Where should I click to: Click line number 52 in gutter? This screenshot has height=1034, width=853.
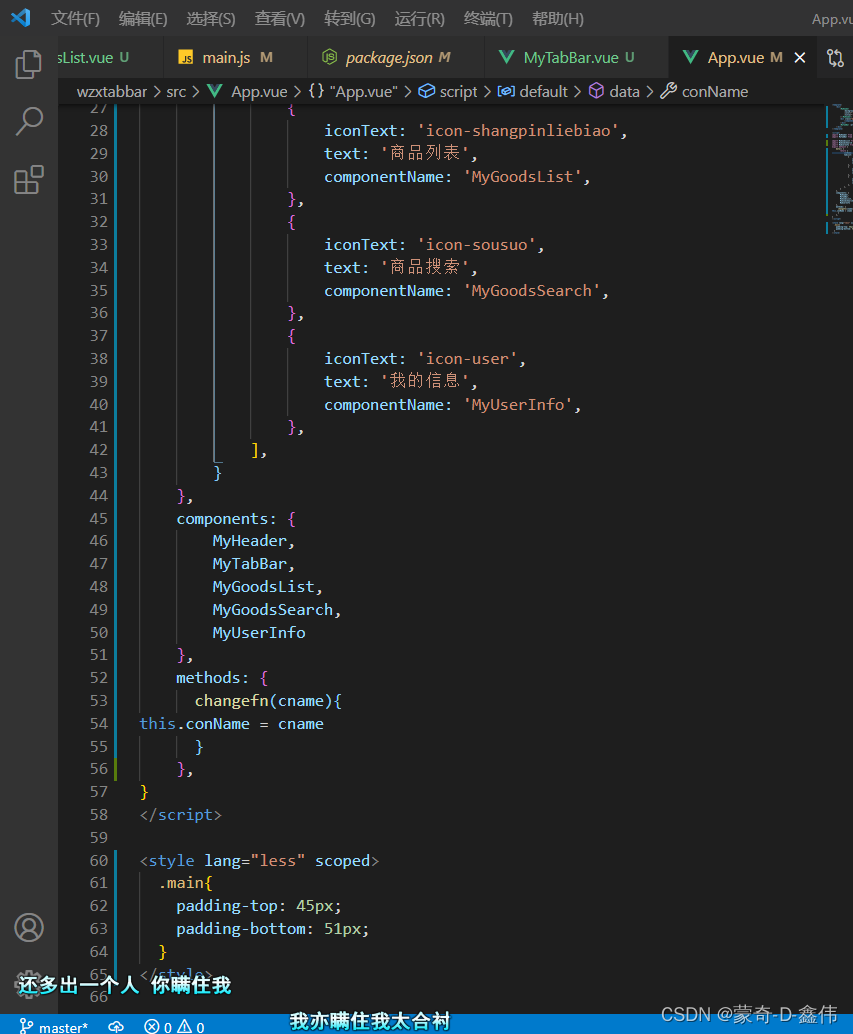click(98, 678)
